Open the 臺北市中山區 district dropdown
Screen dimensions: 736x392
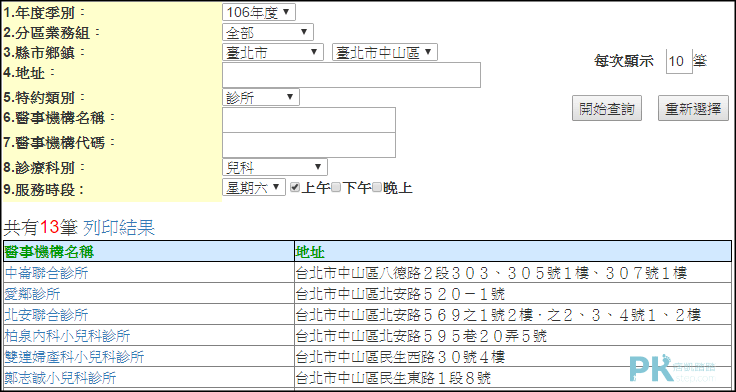click(385, 53)
